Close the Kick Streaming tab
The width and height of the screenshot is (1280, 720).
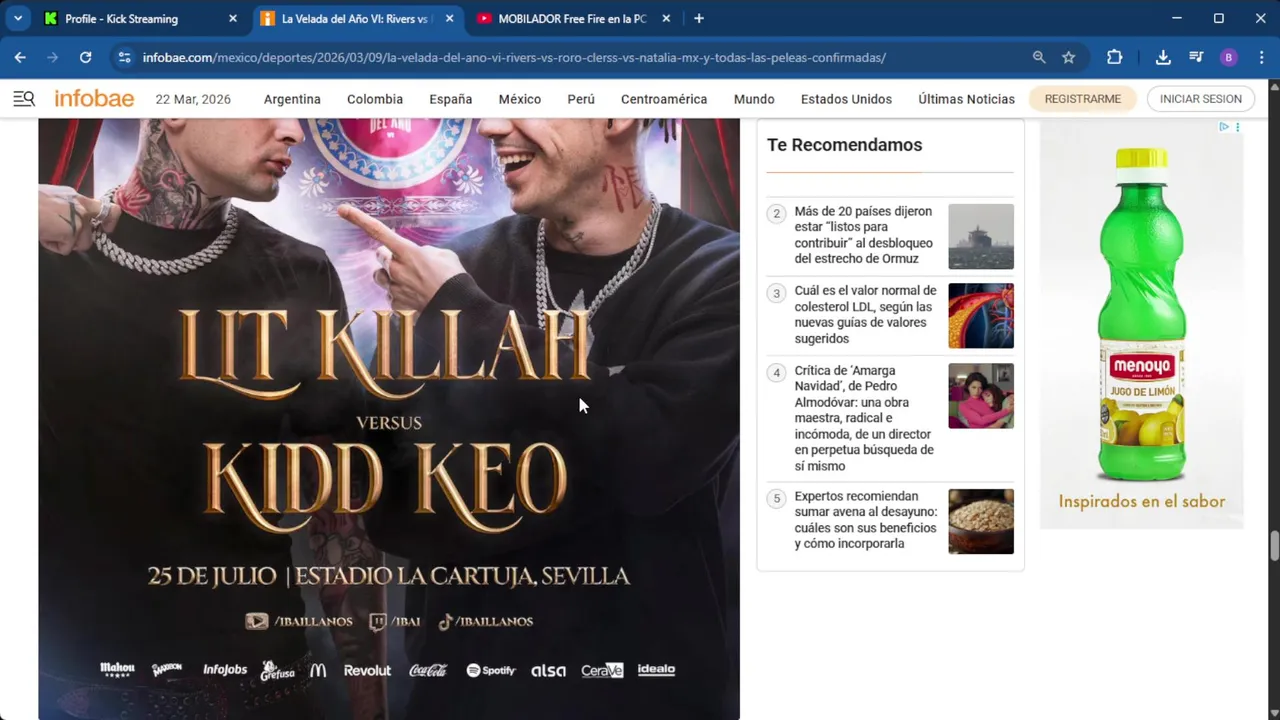(x=233, y=18)
